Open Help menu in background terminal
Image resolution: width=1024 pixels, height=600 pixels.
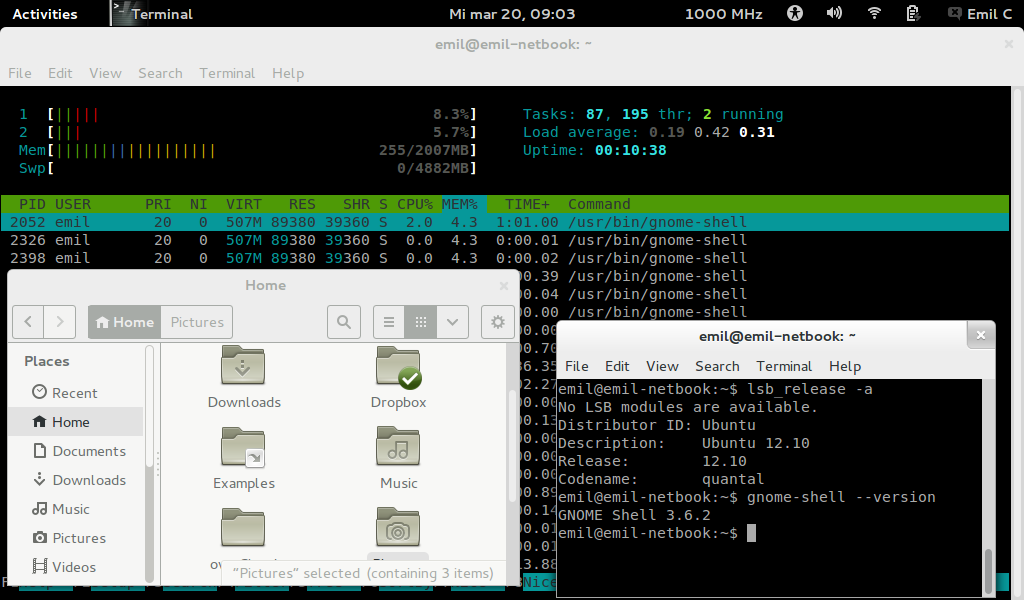pos(288,73)
